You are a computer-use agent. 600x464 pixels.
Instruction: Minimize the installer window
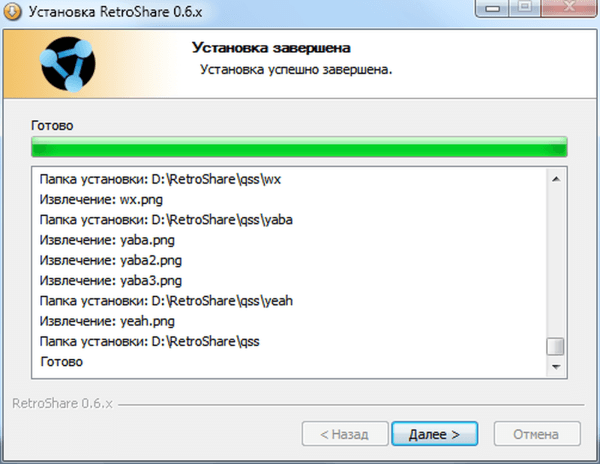[x=492, y=8]
